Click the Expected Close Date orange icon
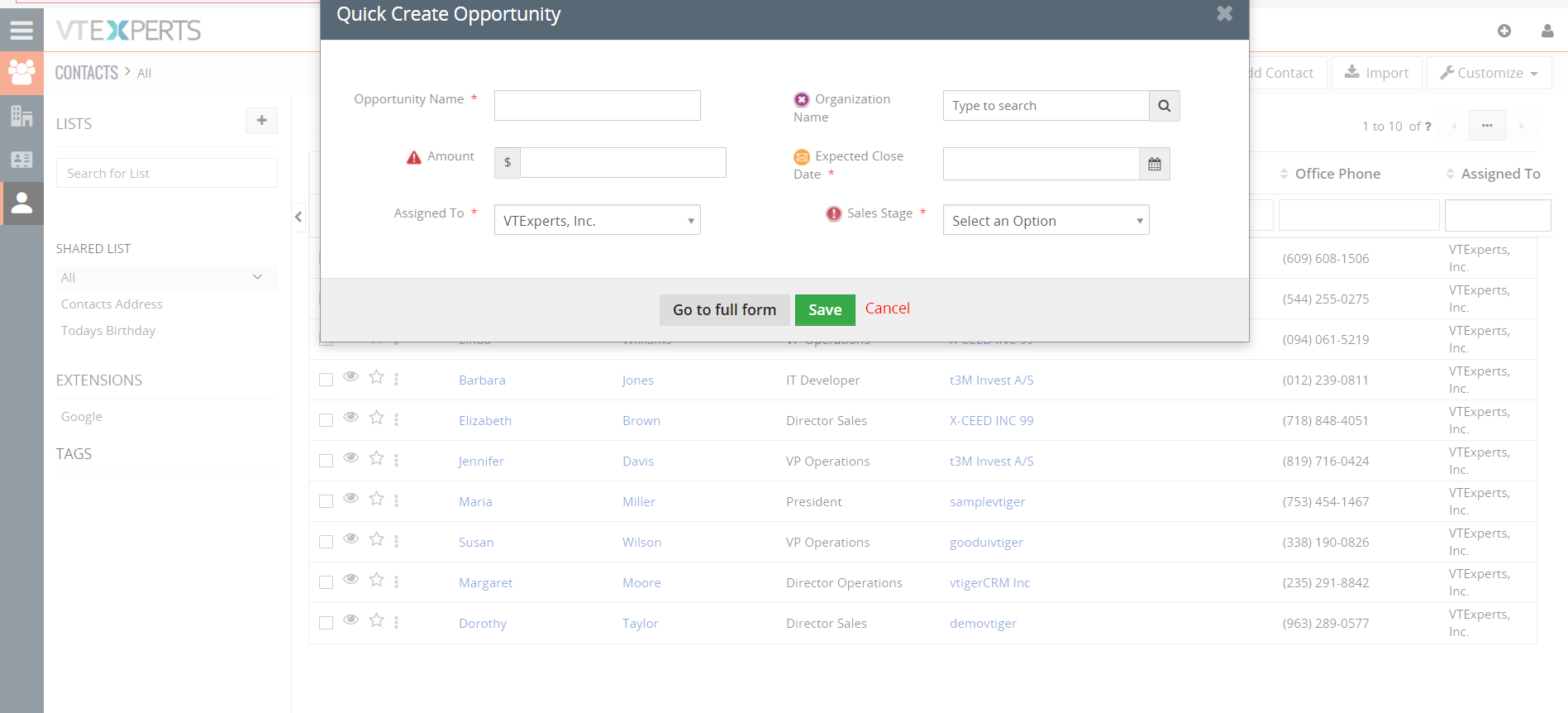This screenshot has height=713, width=1568. pos(802,157)
